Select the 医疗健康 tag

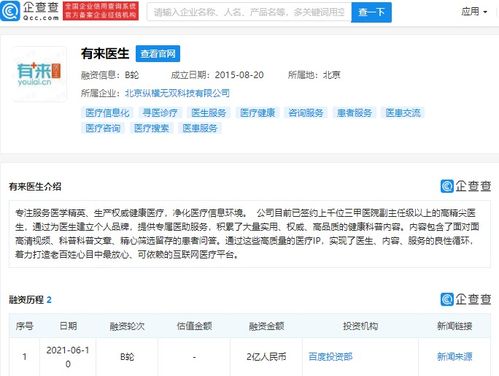pos(257,113)
